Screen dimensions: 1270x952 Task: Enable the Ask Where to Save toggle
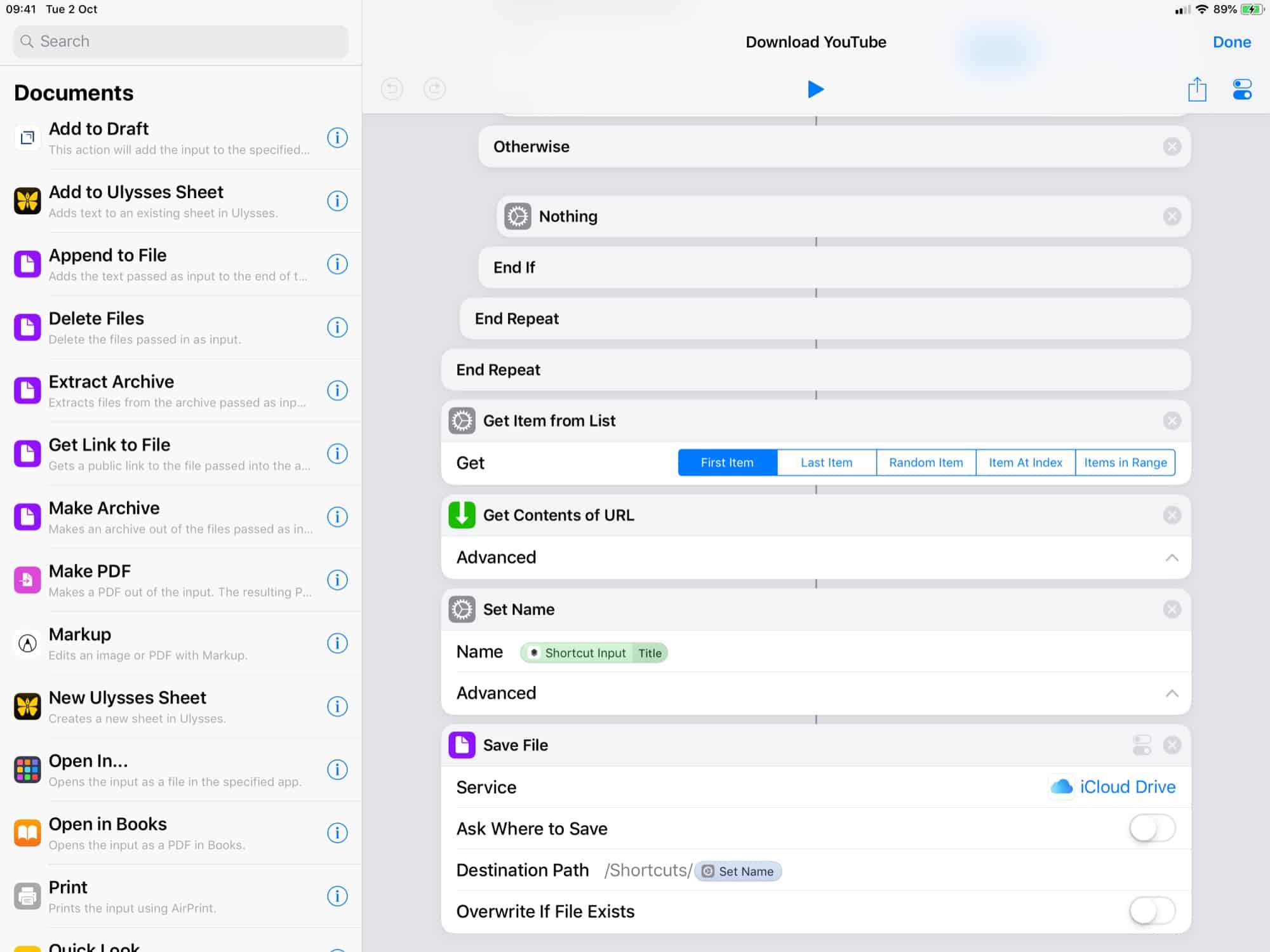1152,828
